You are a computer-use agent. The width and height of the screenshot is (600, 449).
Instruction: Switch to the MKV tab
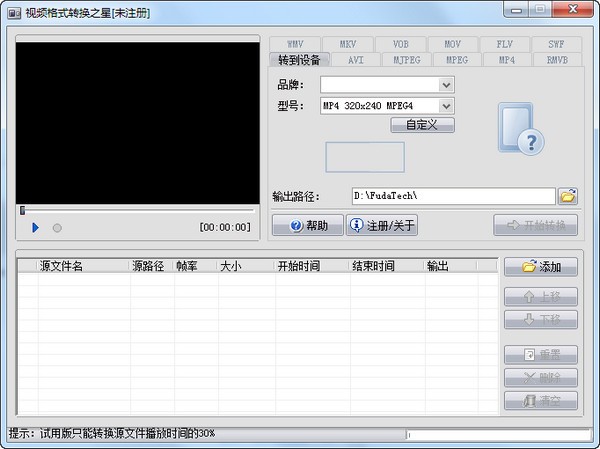[x=347, y=45]
